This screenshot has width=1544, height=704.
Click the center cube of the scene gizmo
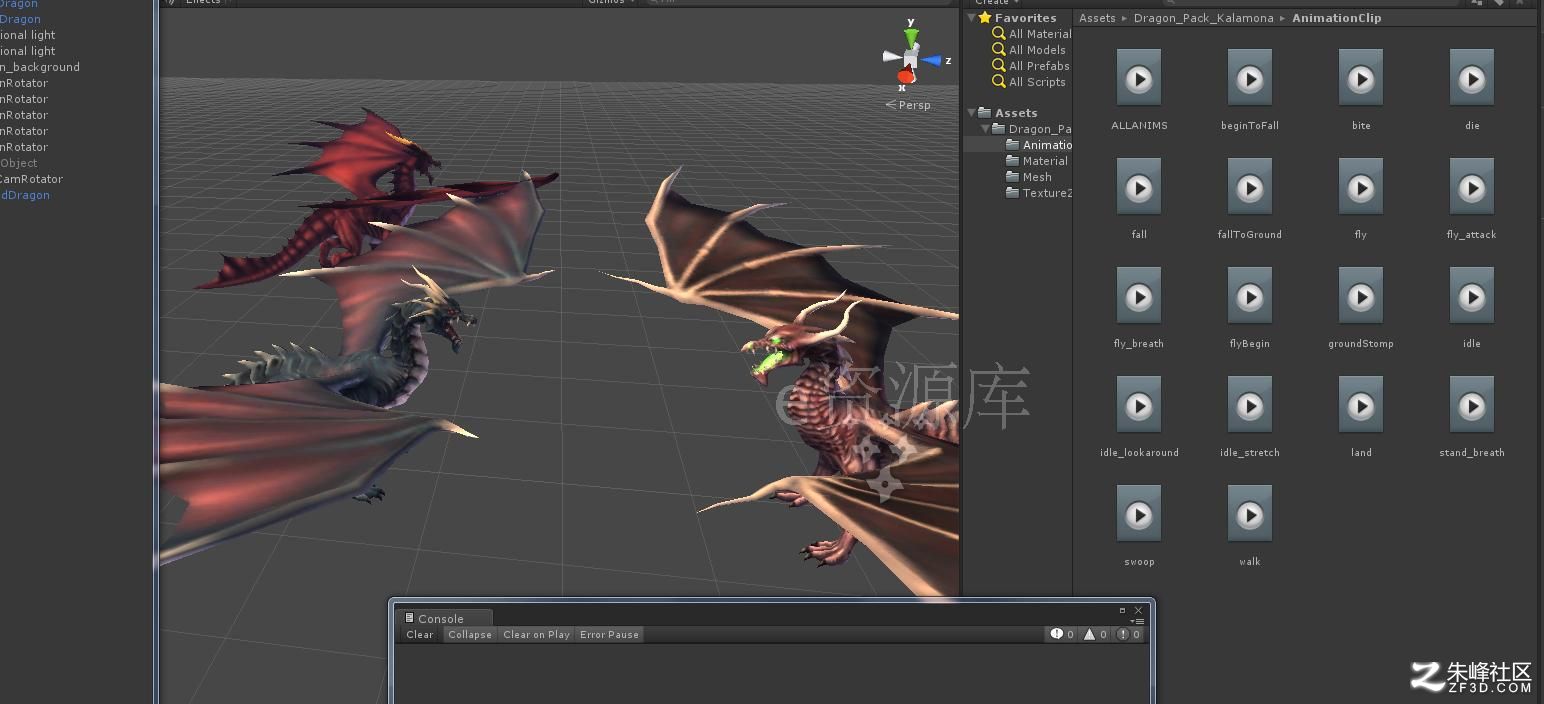(911, 59)
